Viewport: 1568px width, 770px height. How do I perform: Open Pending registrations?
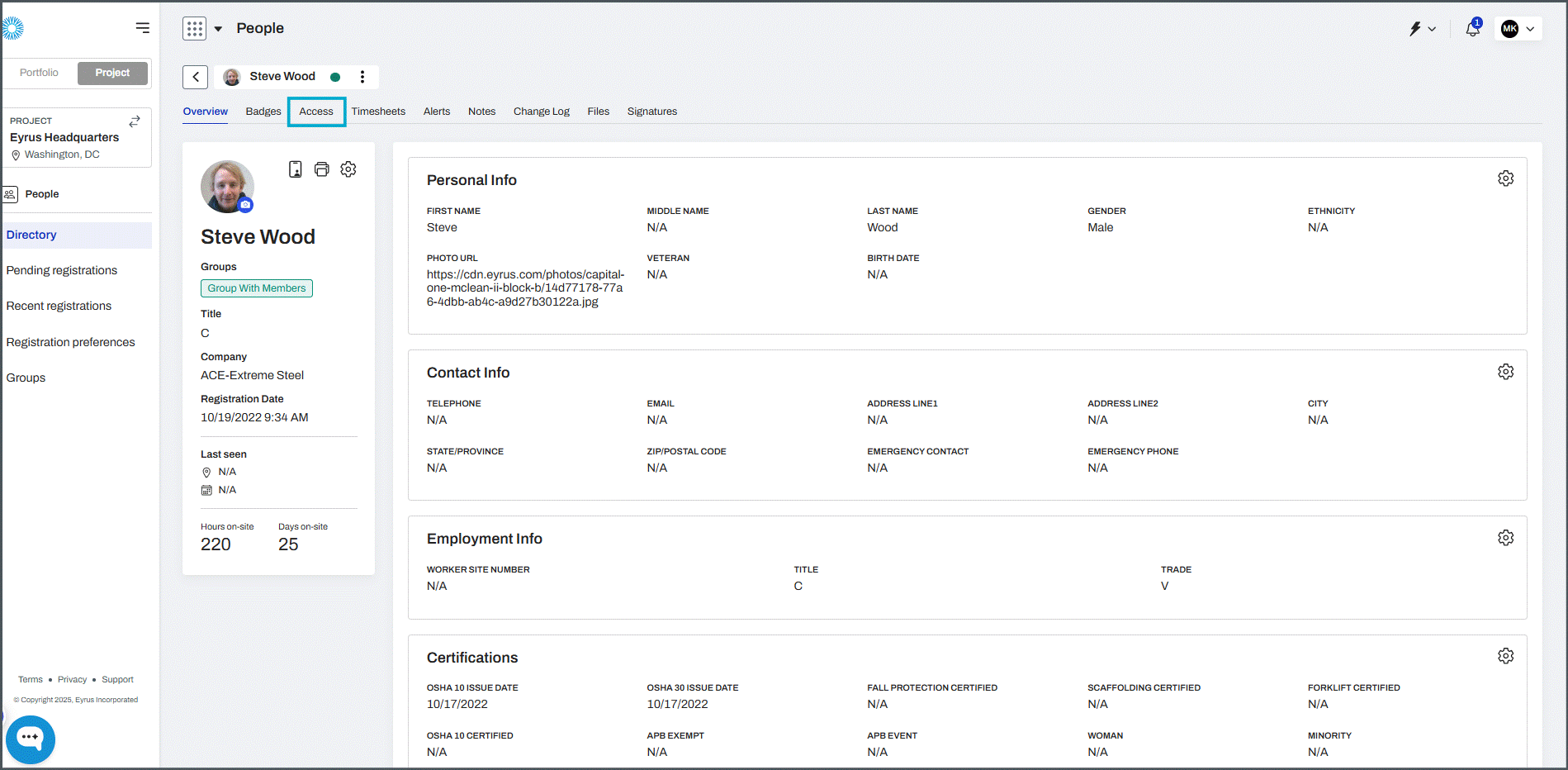[62, 270]
